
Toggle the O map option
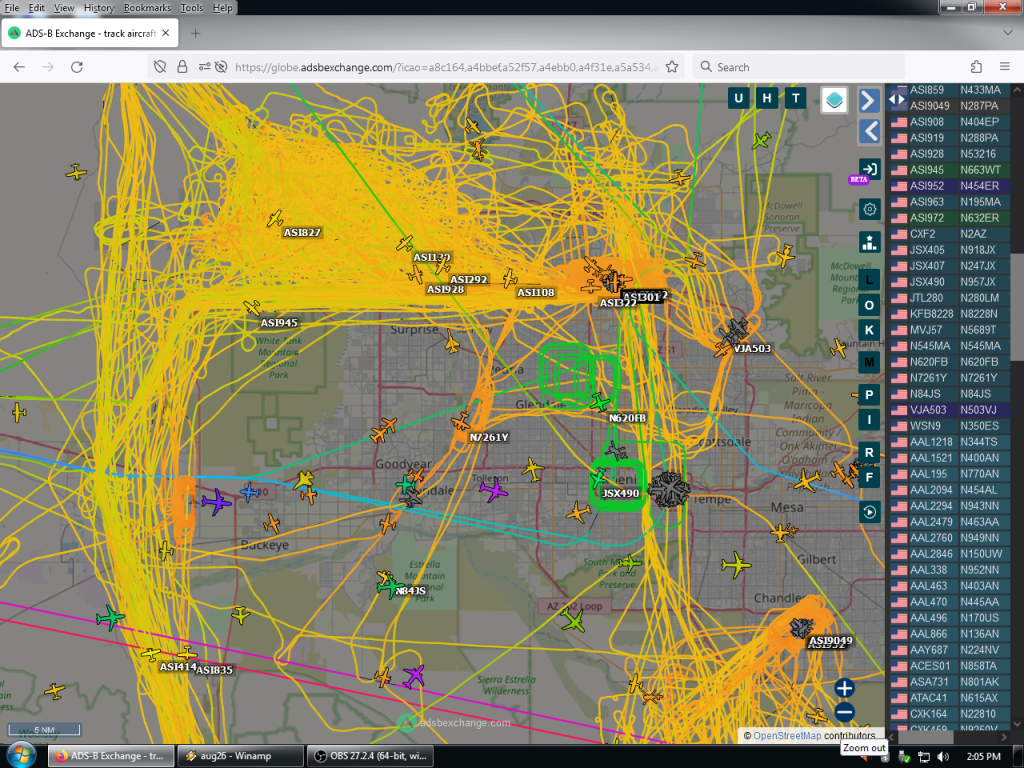tap(869, 305)
